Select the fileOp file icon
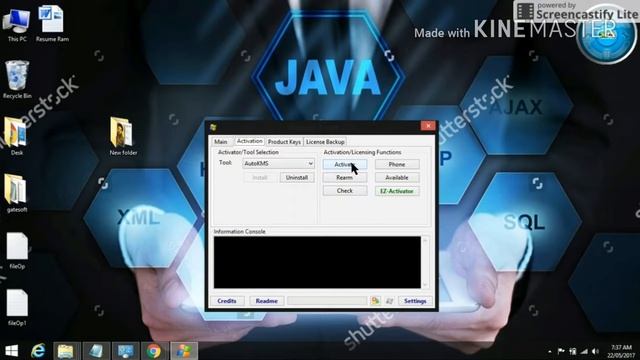Image resolution: width=640 pixels, height=360 pixels. click(x=17, y=251)
